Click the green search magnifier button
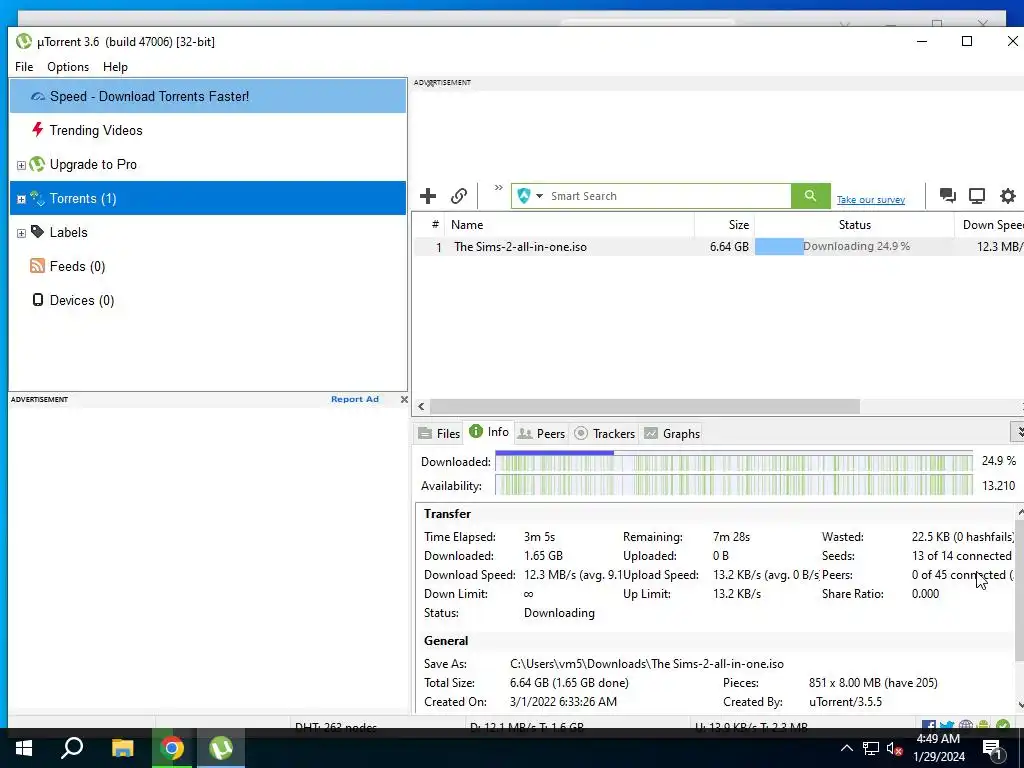 [810, 196]
